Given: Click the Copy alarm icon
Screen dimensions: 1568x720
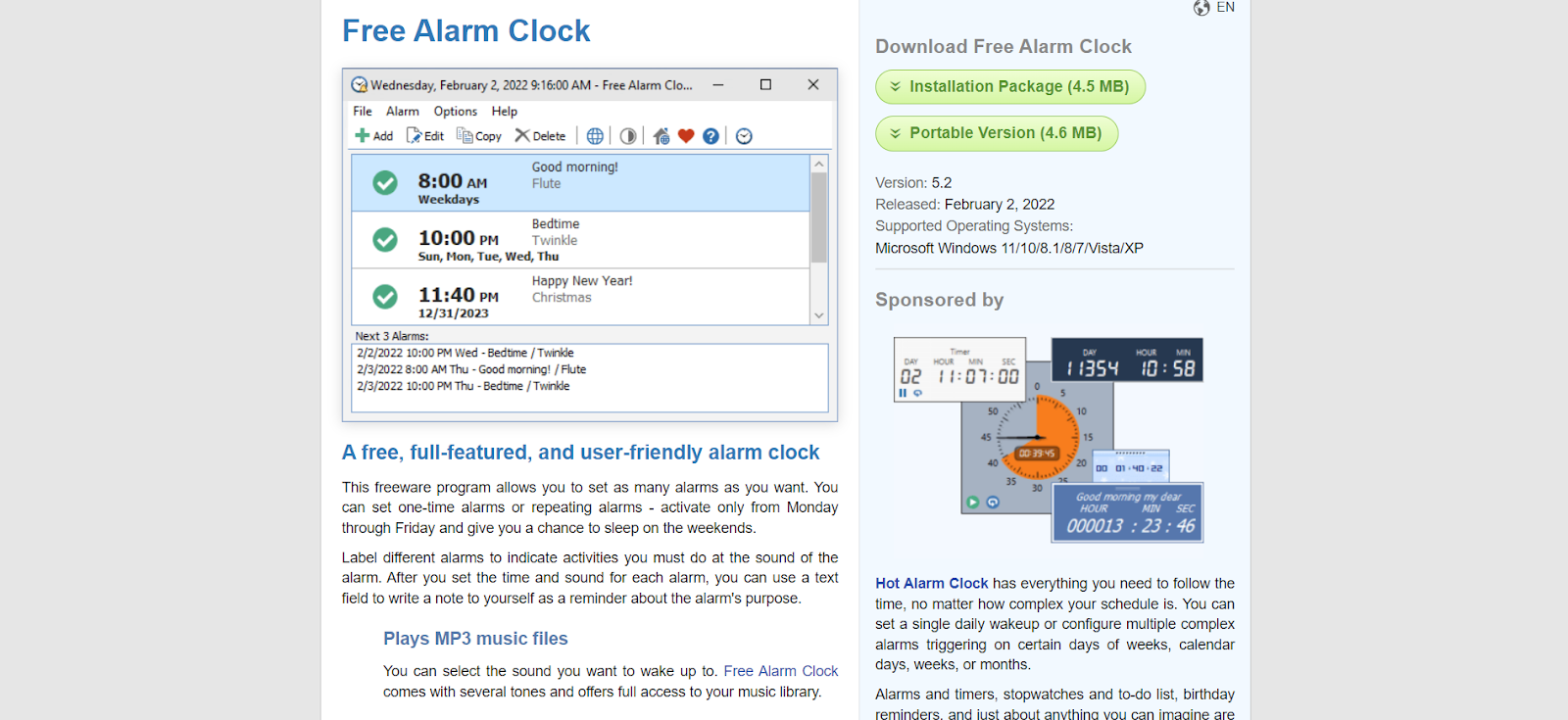Looking at the screenshot, I should click(x=465, y=135).
